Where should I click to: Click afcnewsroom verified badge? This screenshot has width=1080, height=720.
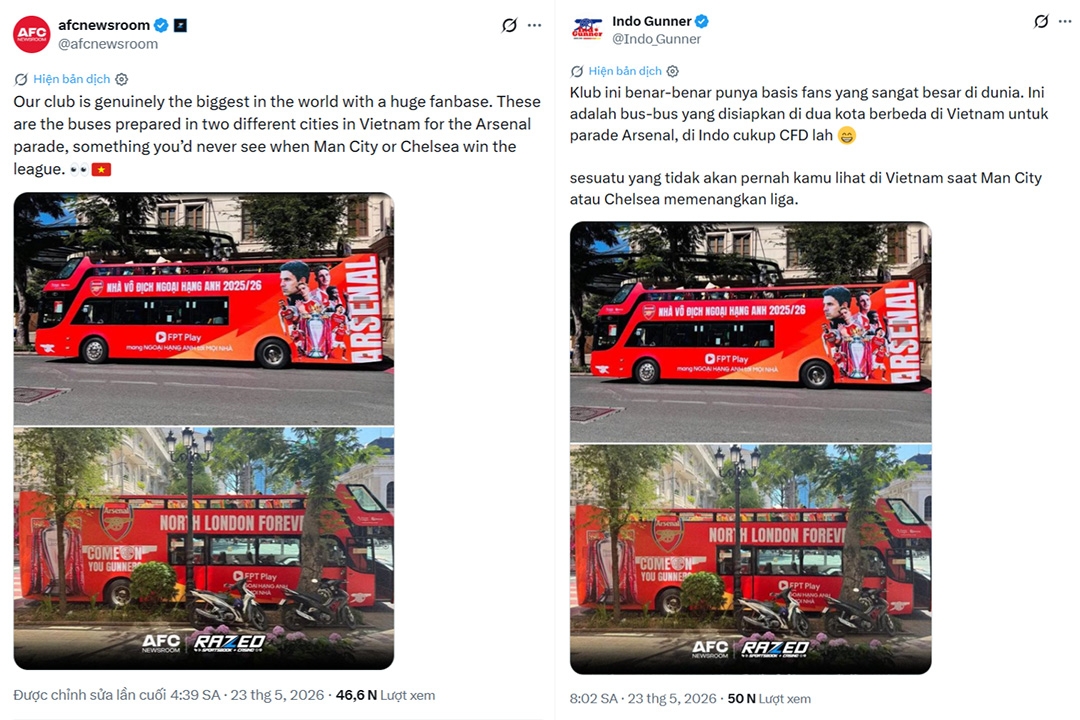161,25
